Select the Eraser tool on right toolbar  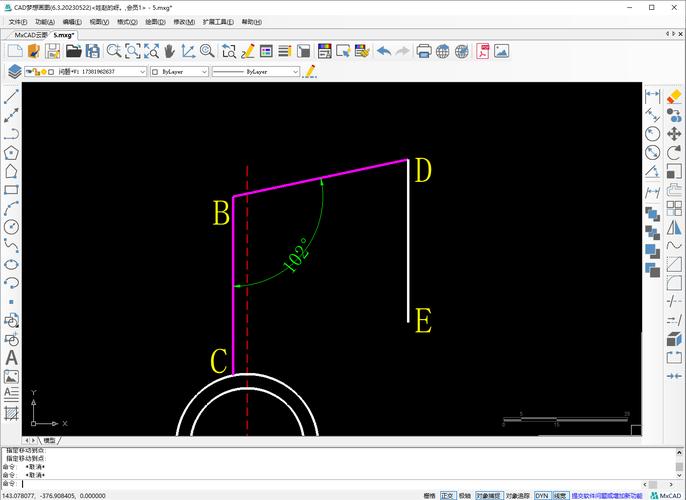point(673,96)
